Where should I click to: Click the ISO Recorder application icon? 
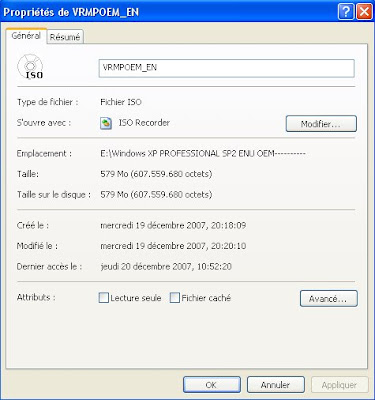coord(106,123)
